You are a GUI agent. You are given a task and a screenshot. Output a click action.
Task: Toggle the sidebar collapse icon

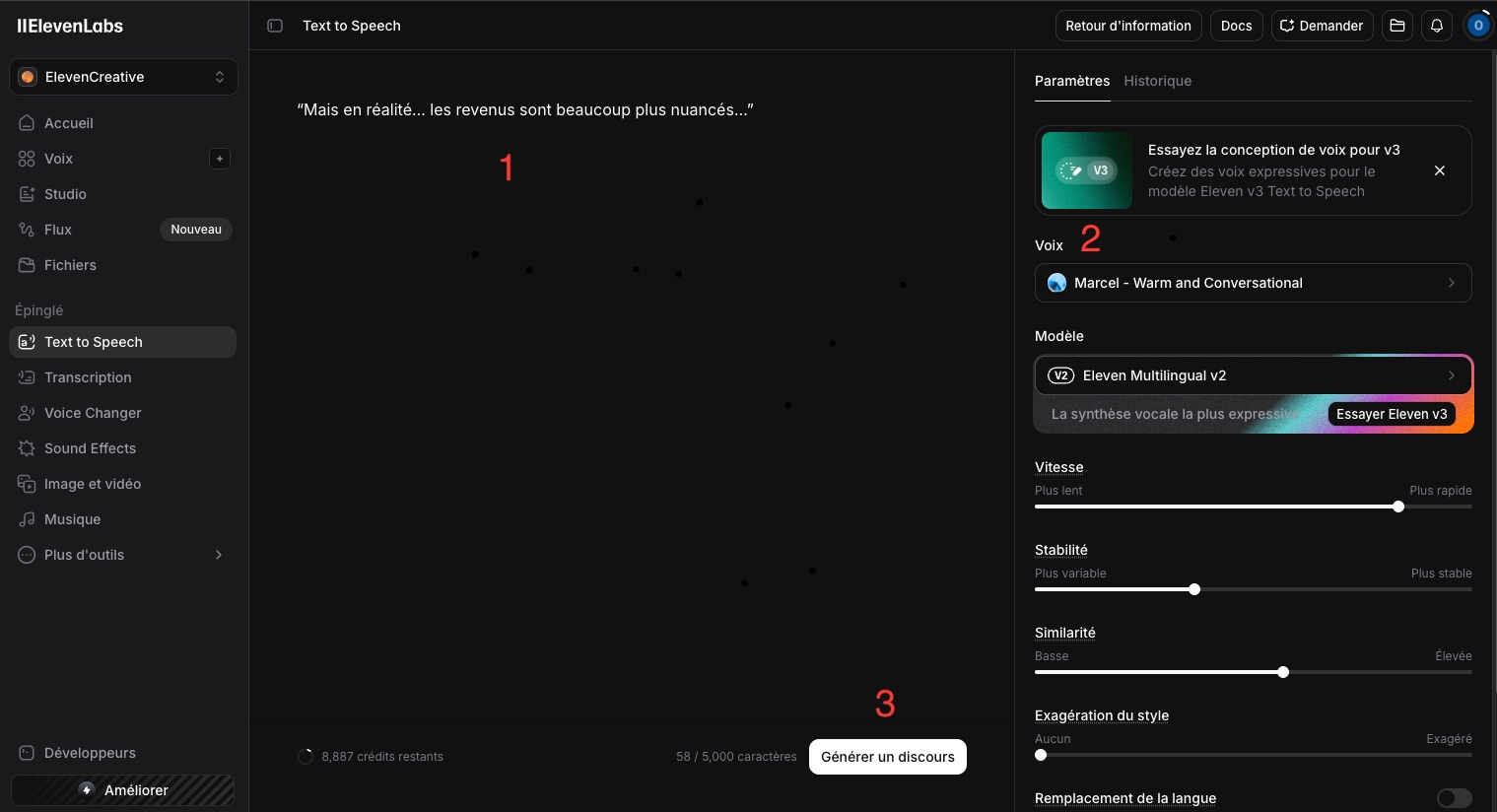(275, 26)
